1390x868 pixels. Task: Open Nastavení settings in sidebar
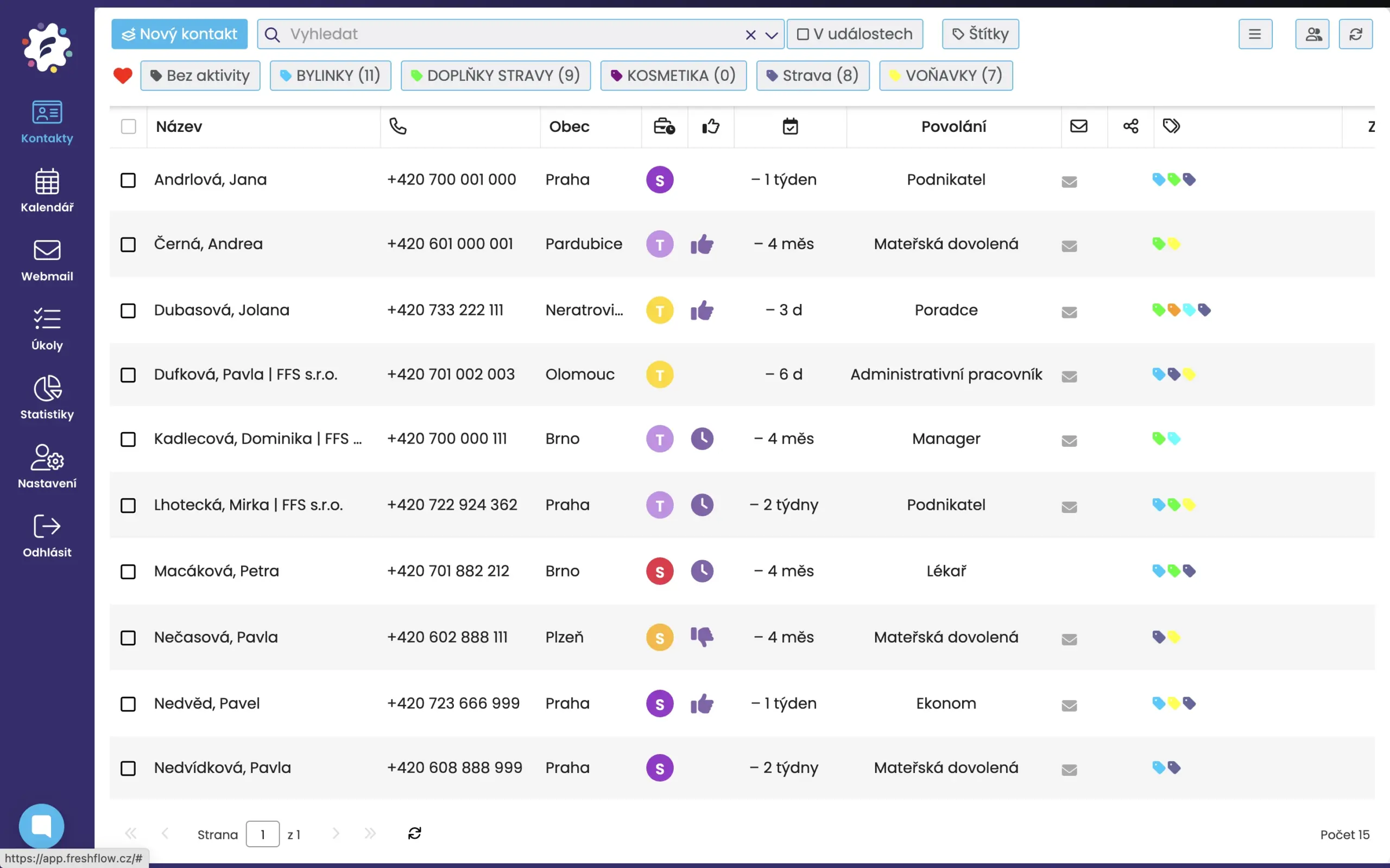point(47,467)
